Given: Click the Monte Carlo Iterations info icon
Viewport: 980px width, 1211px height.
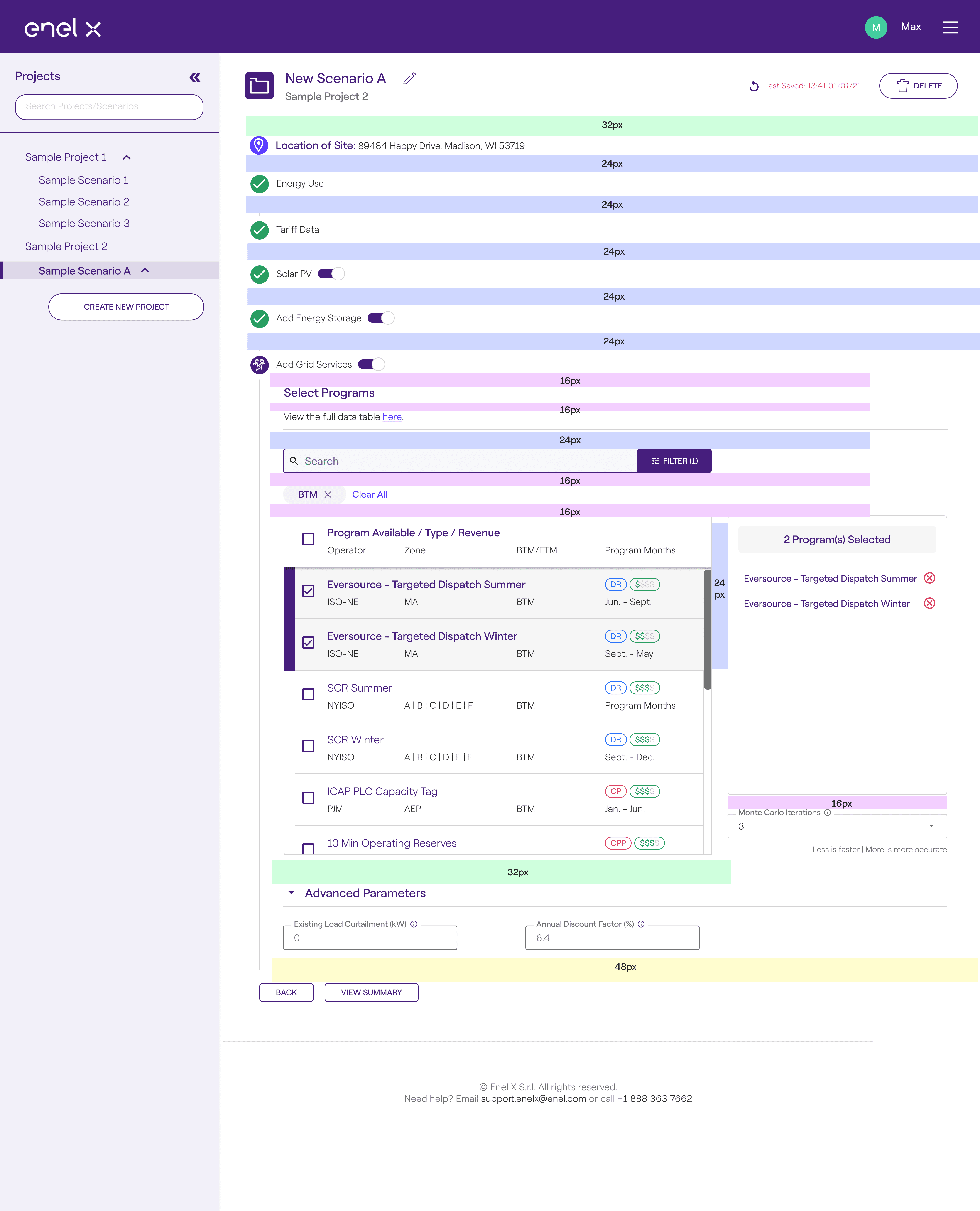Looking at the screenshot, I should (827, 812).
